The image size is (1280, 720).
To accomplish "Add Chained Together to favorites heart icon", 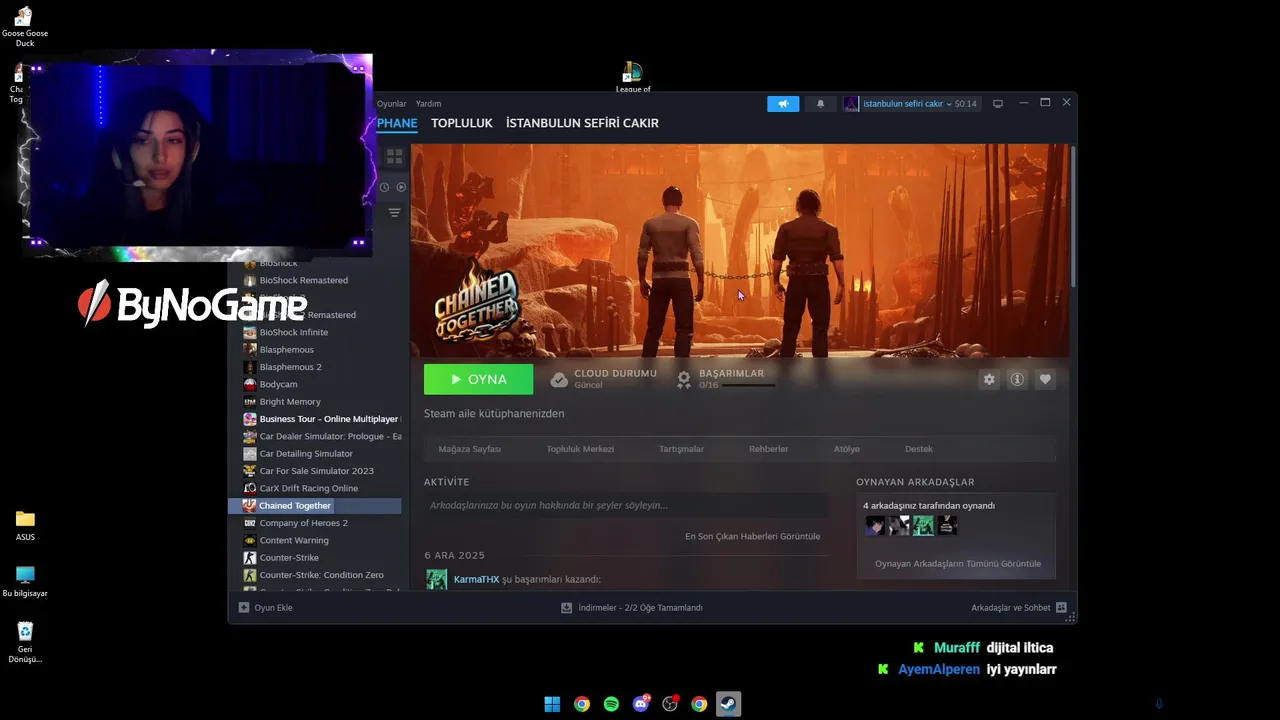I will [1045, 379].
